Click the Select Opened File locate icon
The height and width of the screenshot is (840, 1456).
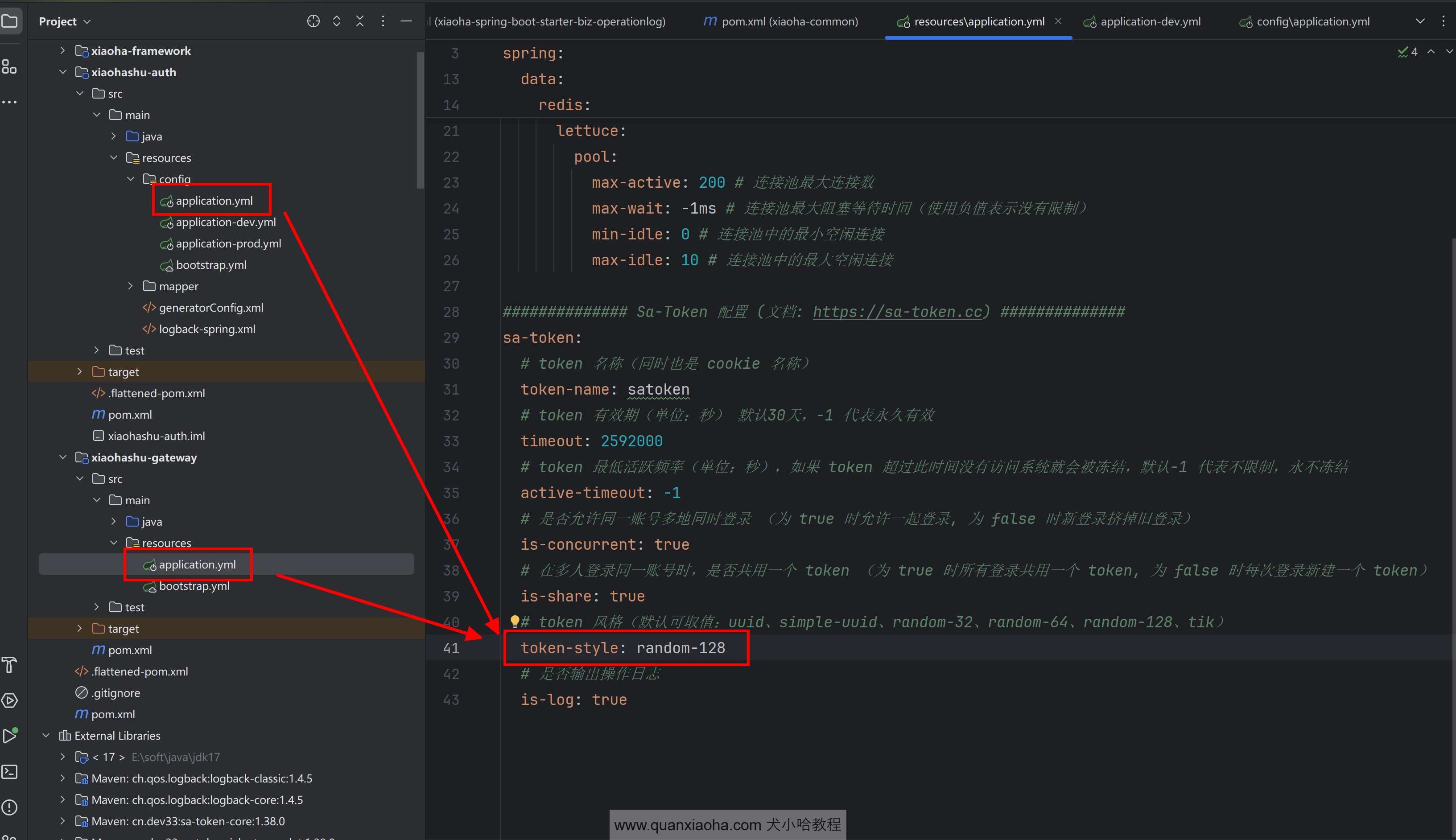pos(313,21)
